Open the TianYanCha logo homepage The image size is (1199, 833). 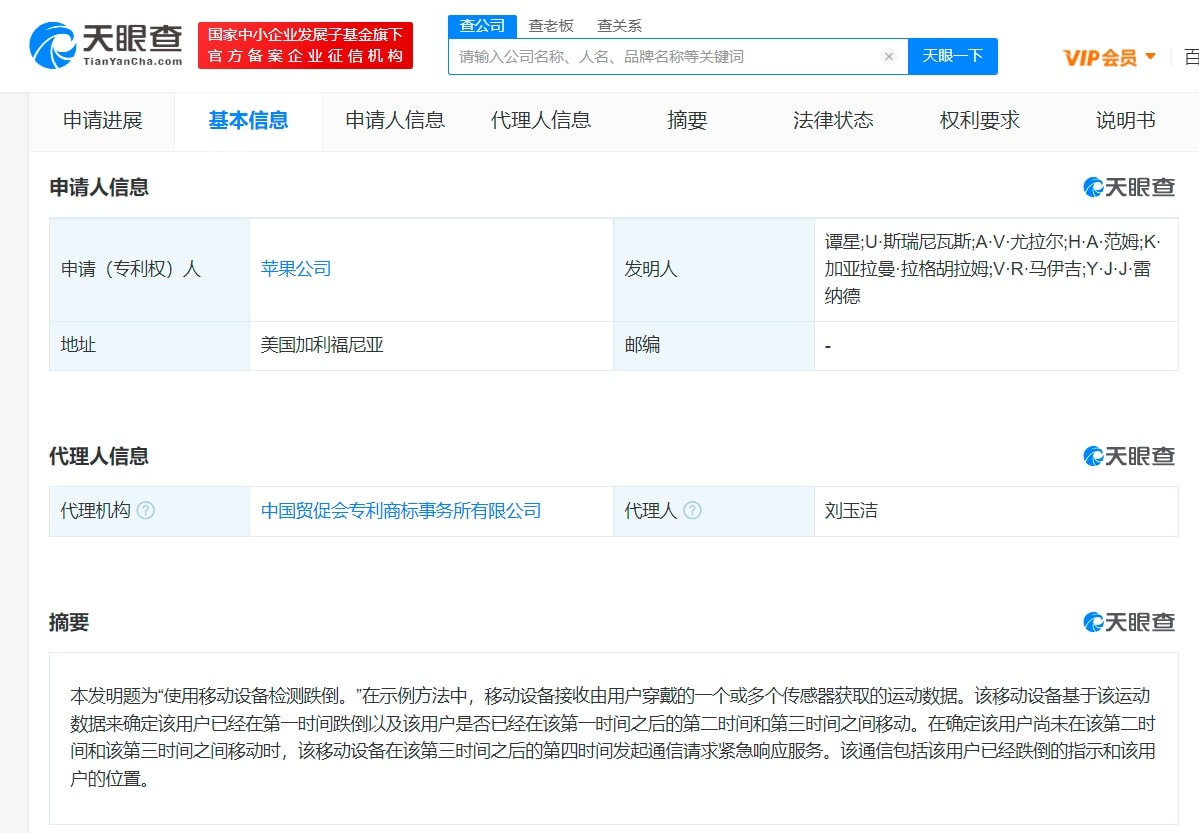click(106, 45)
